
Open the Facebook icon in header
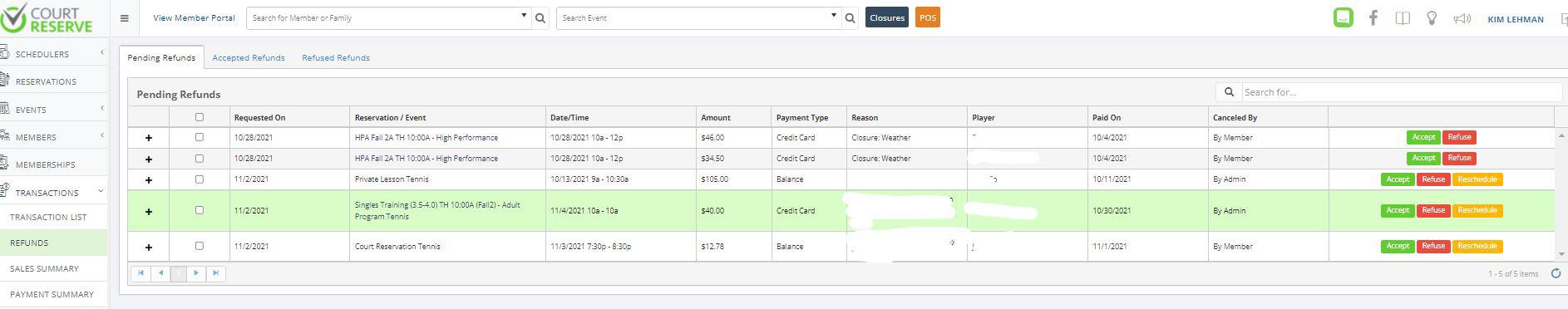click(x=1373, y=17)
